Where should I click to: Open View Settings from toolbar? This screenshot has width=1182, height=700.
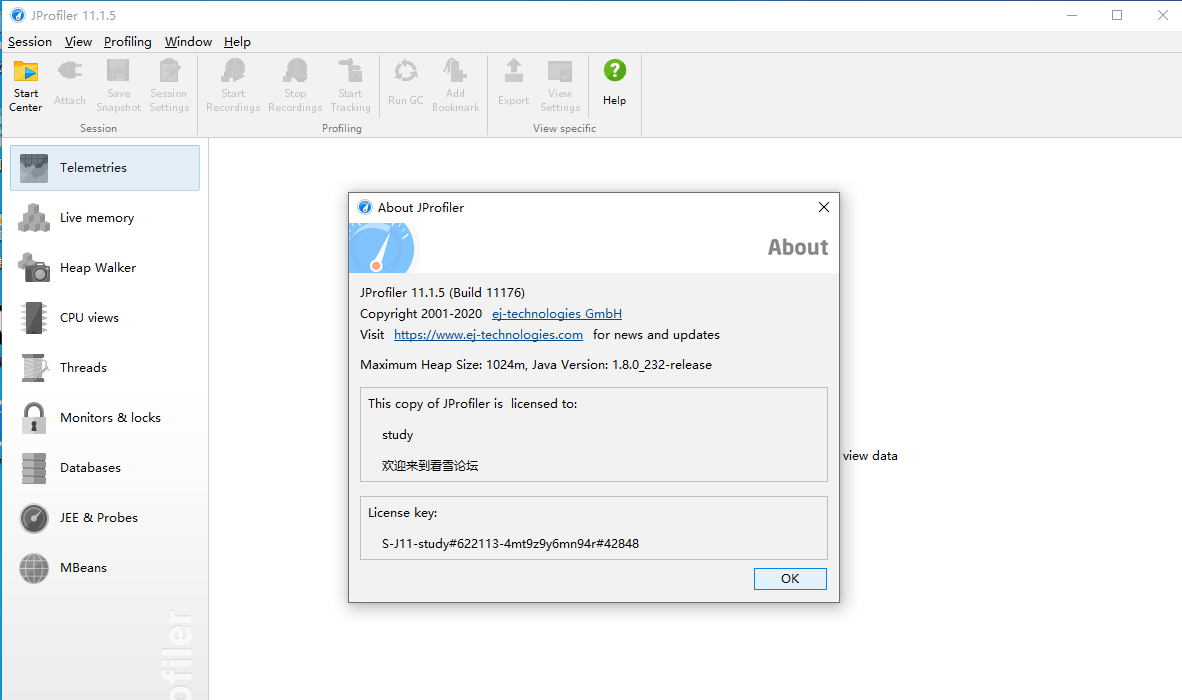(560, 86)
